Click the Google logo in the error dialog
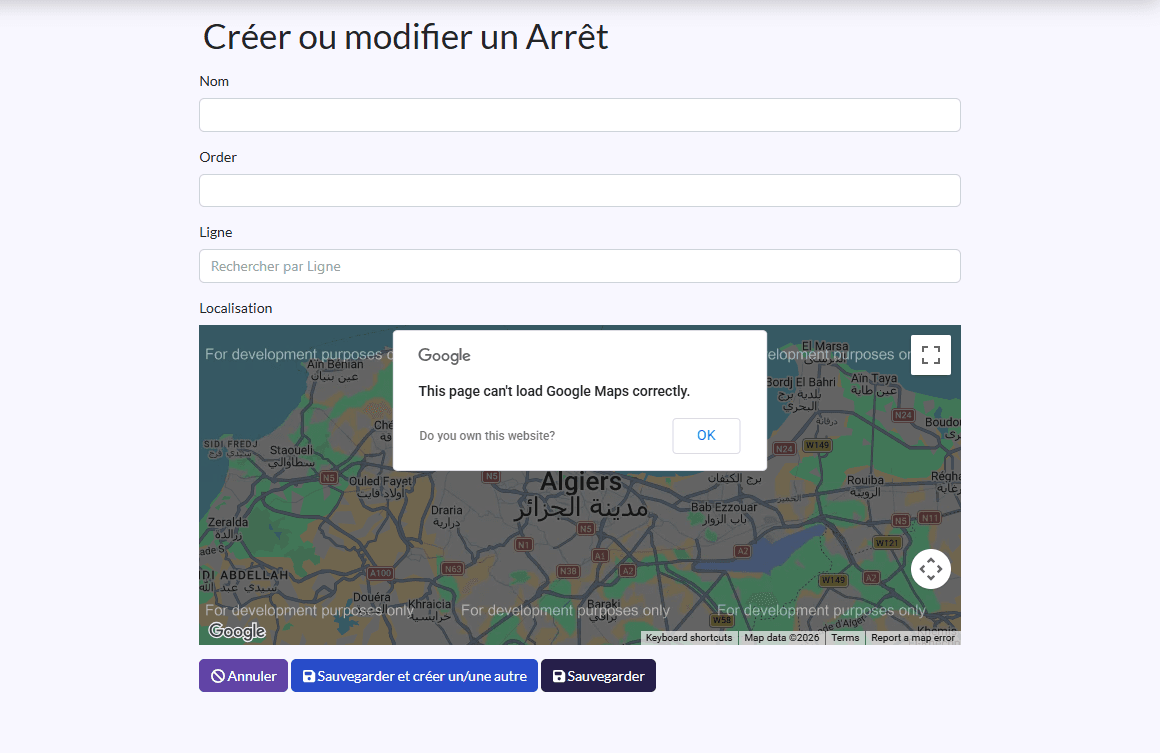 [x=444, y=356]
